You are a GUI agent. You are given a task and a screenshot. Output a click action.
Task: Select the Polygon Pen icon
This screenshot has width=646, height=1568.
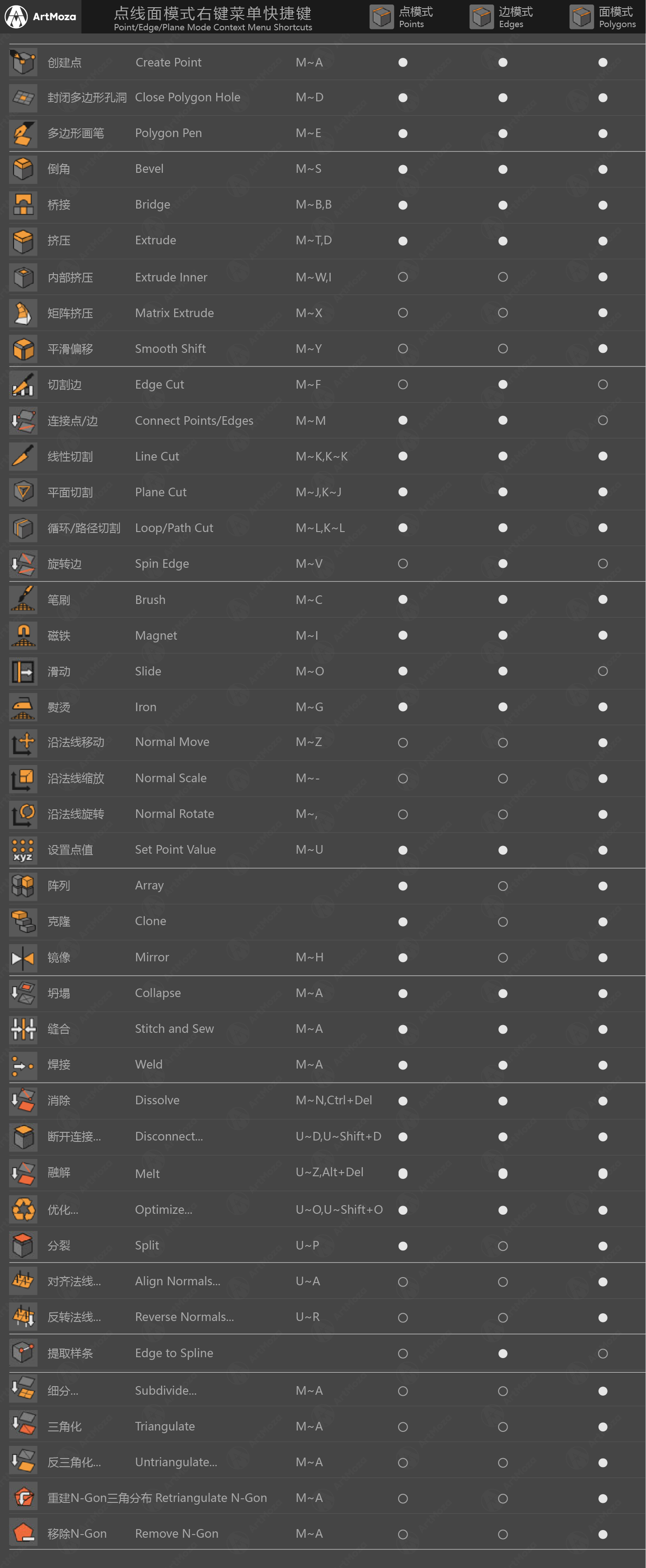[23, 133]
